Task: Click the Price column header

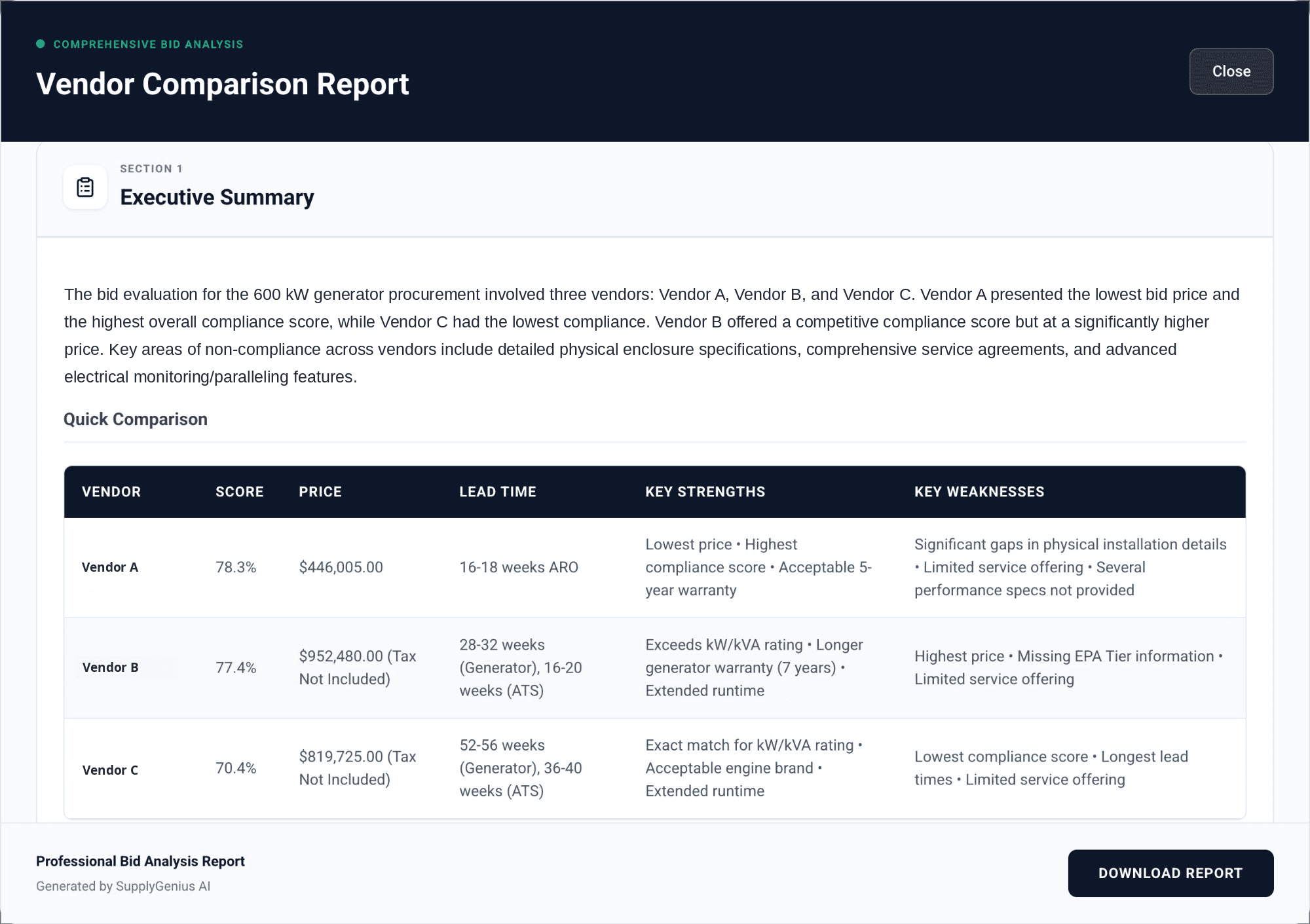Action: 320,492
